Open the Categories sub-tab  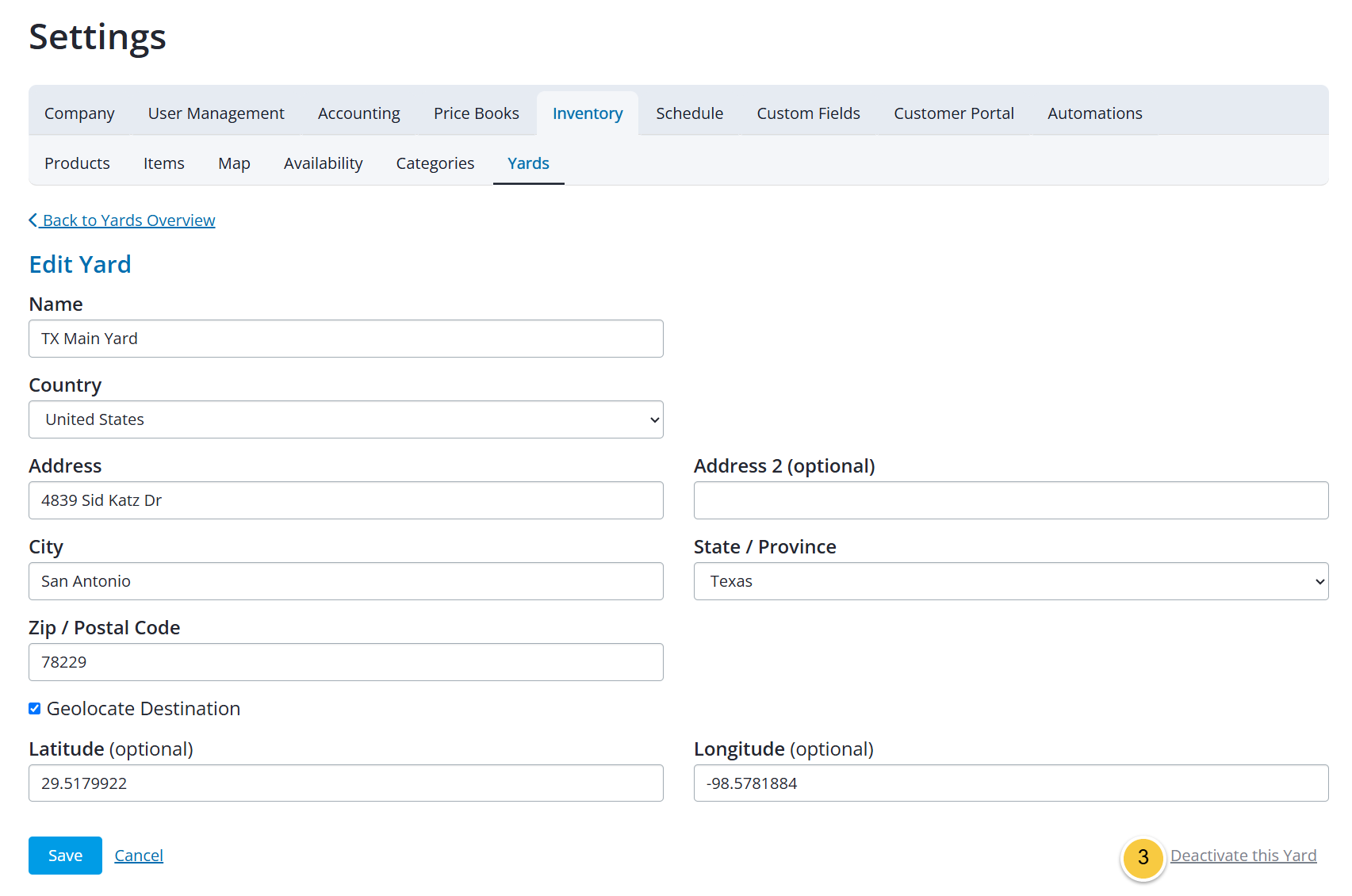point(435,163)
